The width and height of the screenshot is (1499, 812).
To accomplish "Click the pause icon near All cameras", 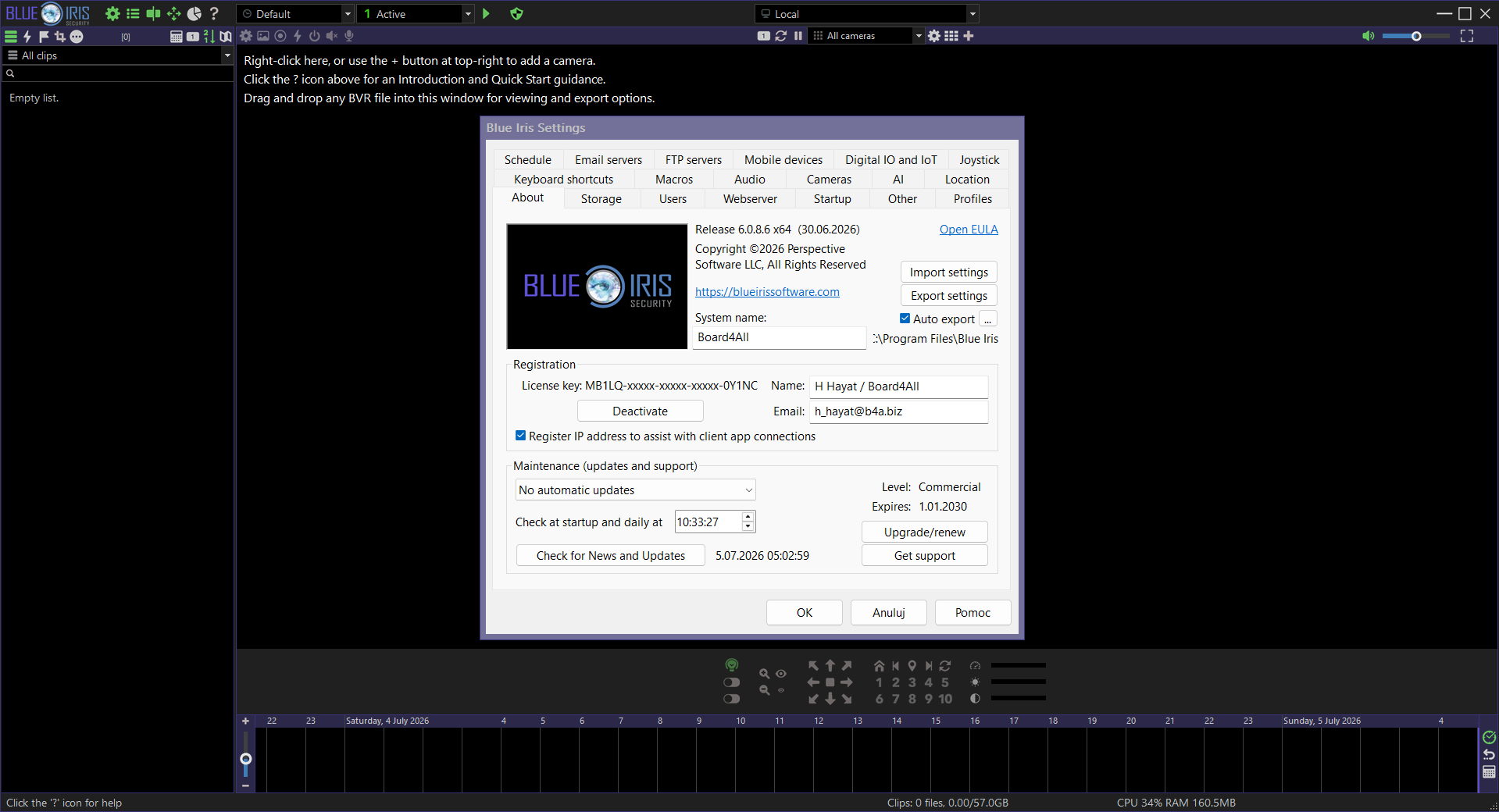I will coord(798,36).
